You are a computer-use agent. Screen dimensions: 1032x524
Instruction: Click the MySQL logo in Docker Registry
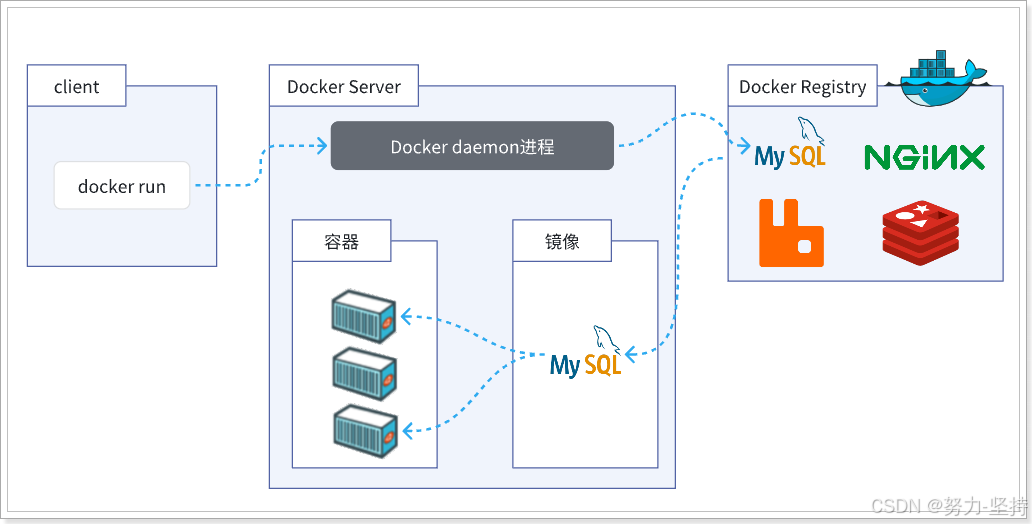click(790, 144)
